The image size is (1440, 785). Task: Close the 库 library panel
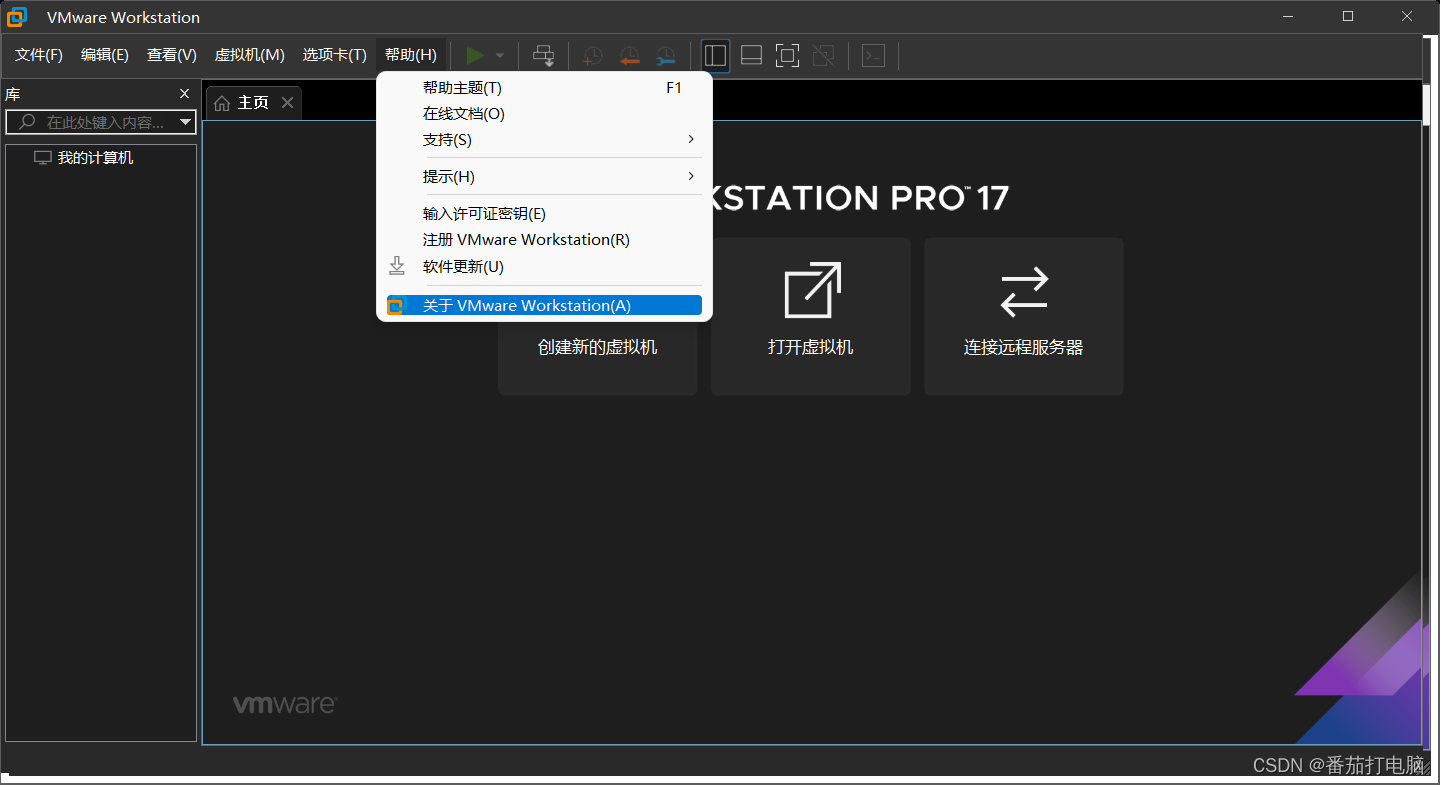[x=184, y=94]
